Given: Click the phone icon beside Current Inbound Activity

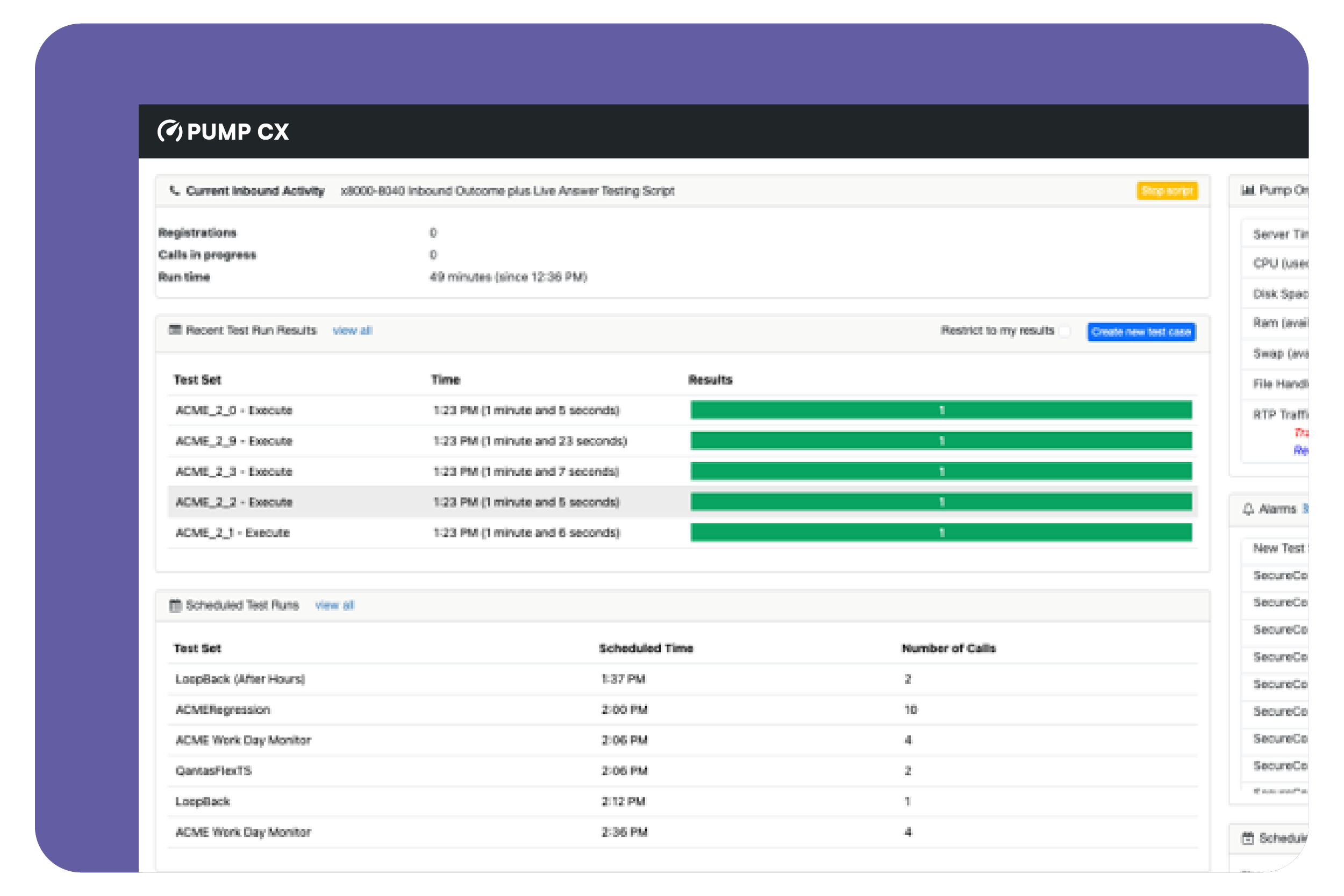Looking at the screenshot, I should [174, 191].
